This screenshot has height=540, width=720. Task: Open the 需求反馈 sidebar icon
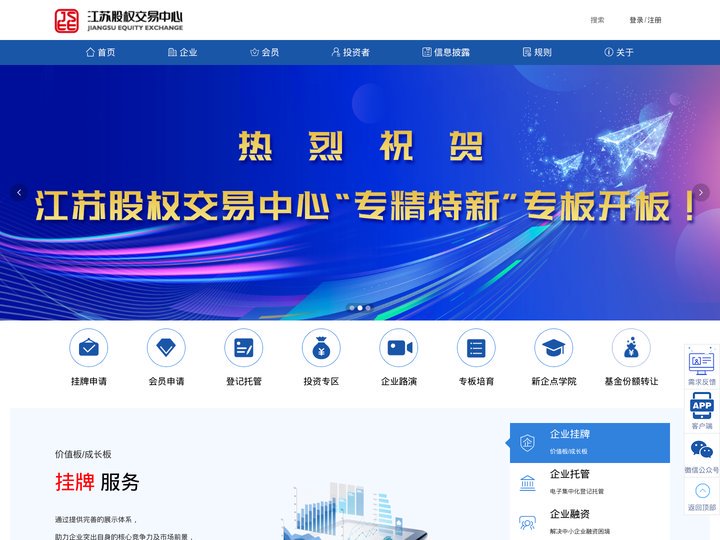[x=702, y=366]
